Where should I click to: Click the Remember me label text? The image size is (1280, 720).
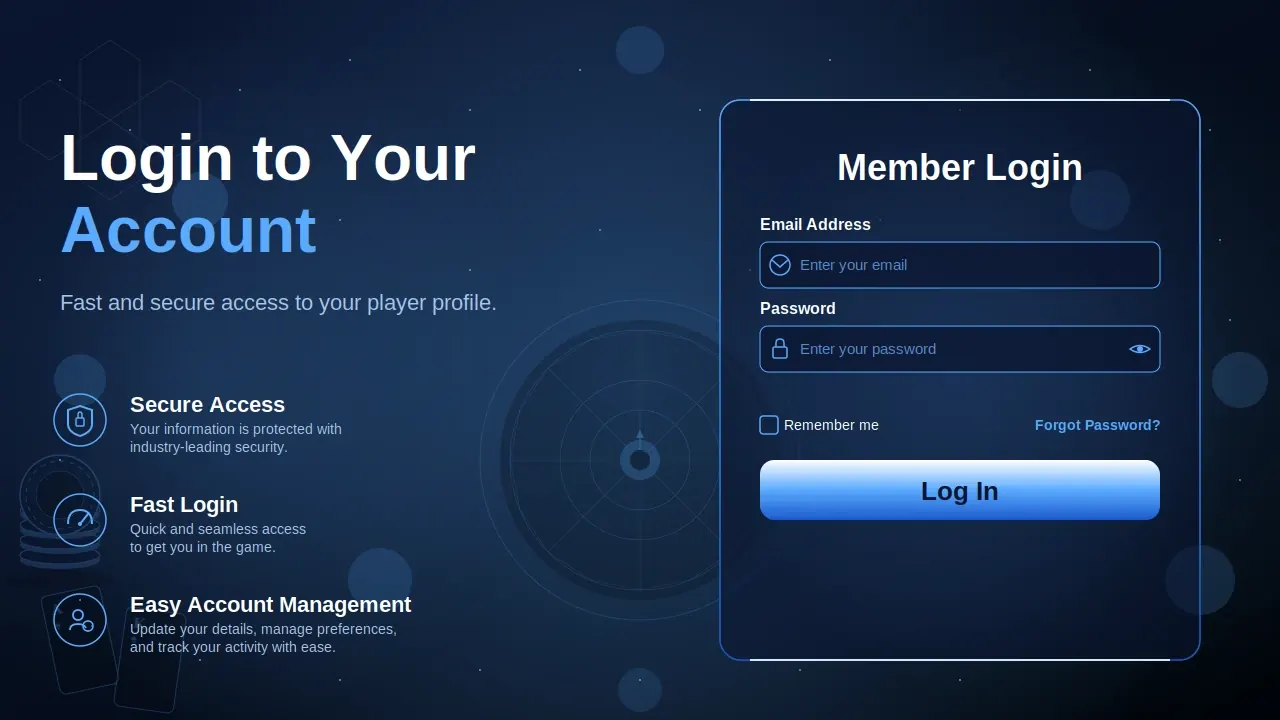click(831, 425)
